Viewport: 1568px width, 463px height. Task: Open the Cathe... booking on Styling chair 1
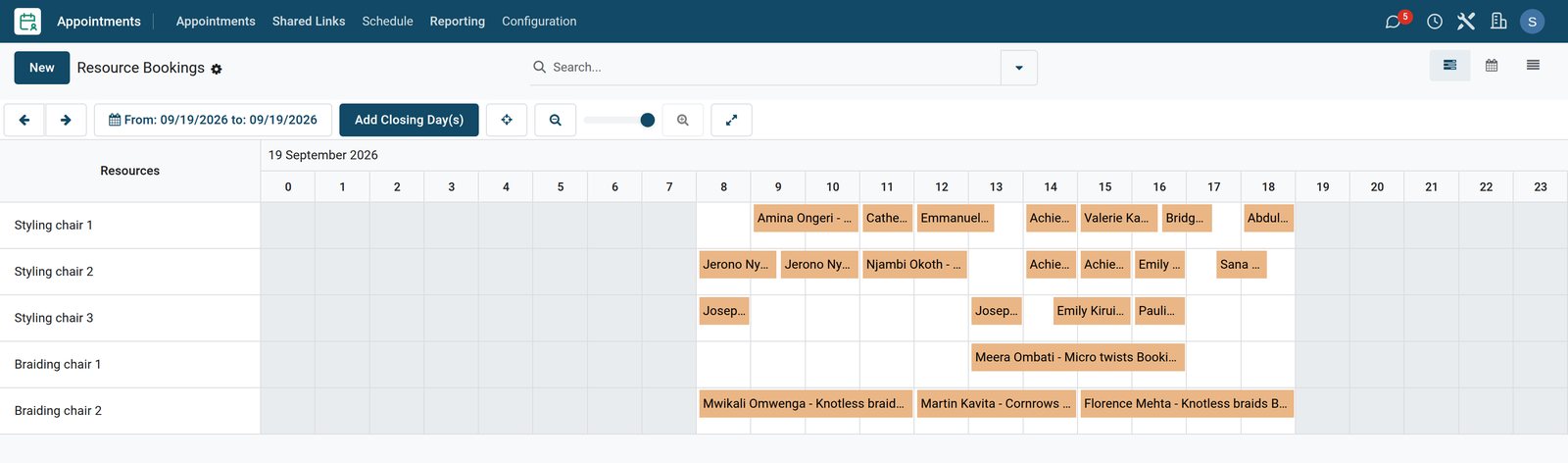(x=887, y=218)
